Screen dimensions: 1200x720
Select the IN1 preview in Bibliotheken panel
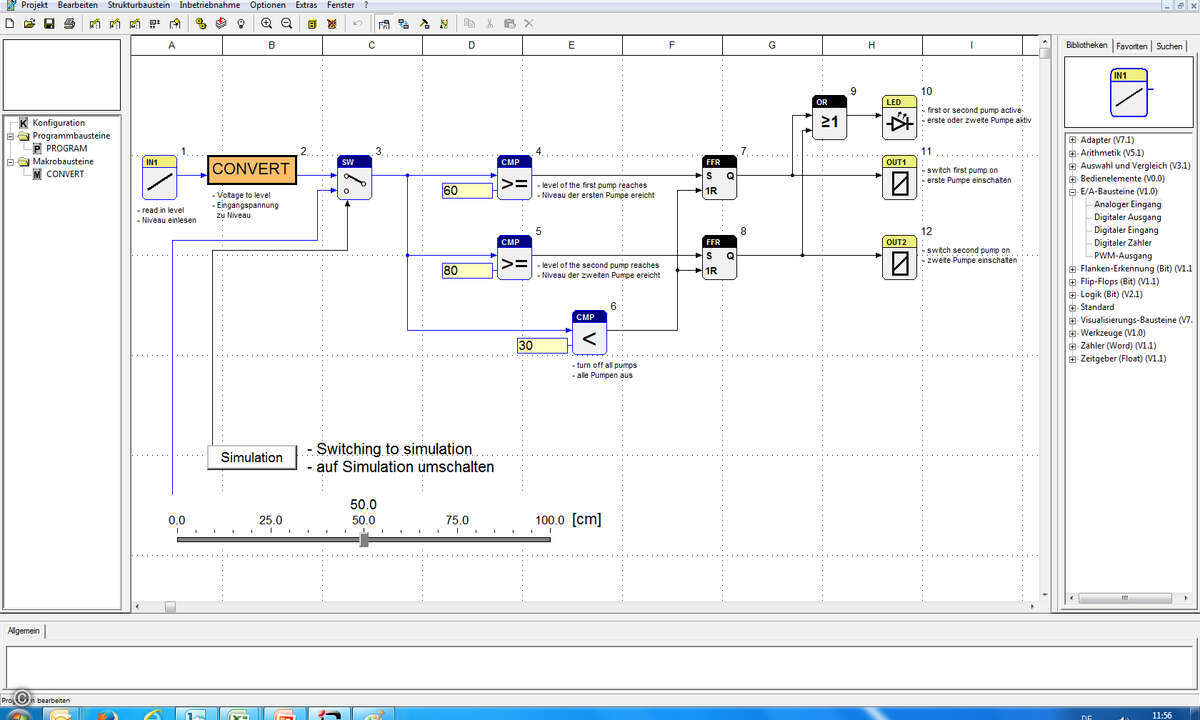pyautogui.click(x=1128, y=91)
